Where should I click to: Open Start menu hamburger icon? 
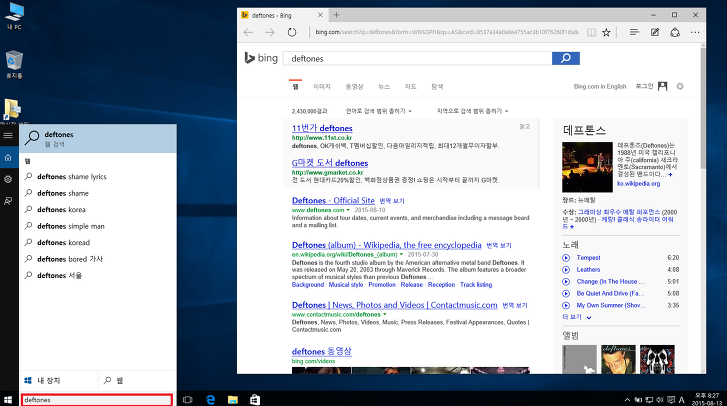point(8,135)
